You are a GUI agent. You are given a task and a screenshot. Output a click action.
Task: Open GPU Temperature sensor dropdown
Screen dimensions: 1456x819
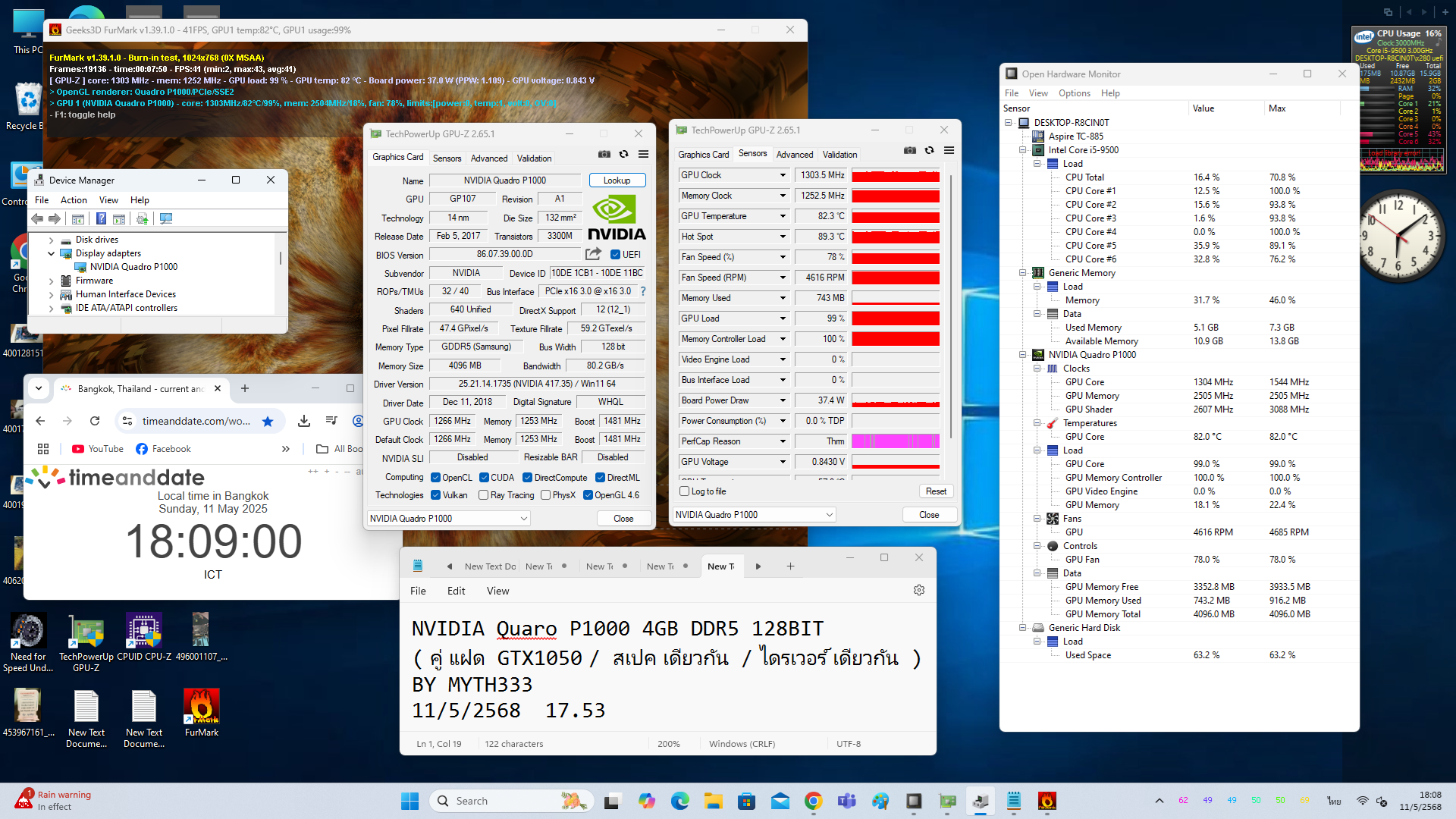coord(783,216)
